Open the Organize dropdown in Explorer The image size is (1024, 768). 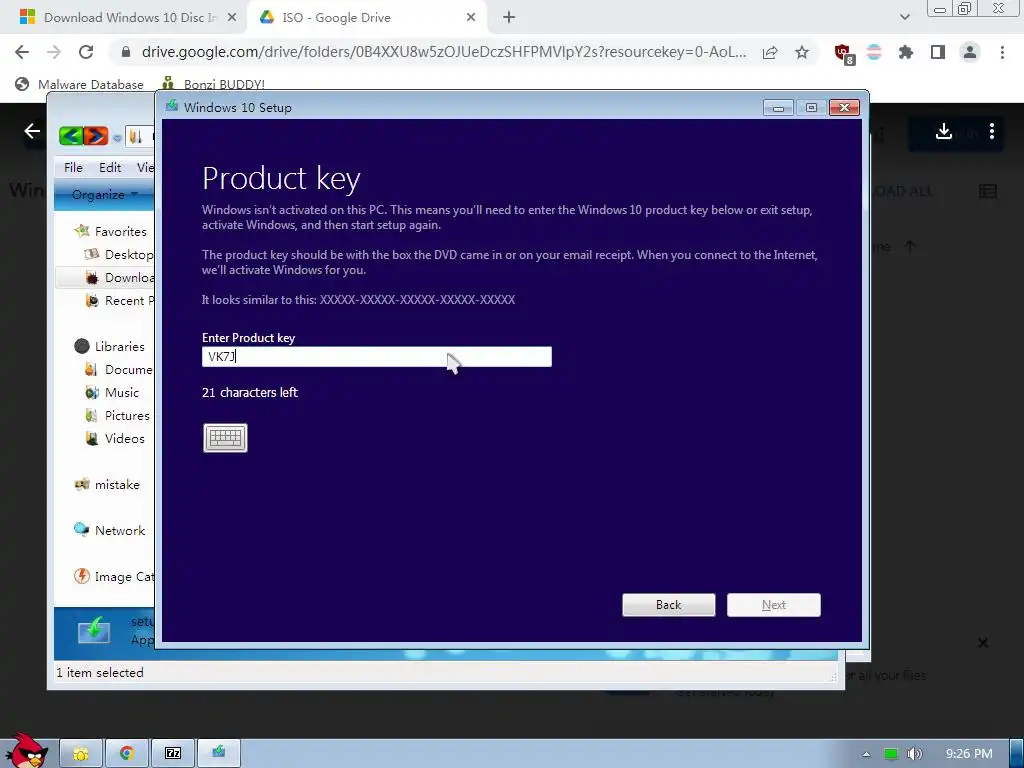[x=104, y=195]
